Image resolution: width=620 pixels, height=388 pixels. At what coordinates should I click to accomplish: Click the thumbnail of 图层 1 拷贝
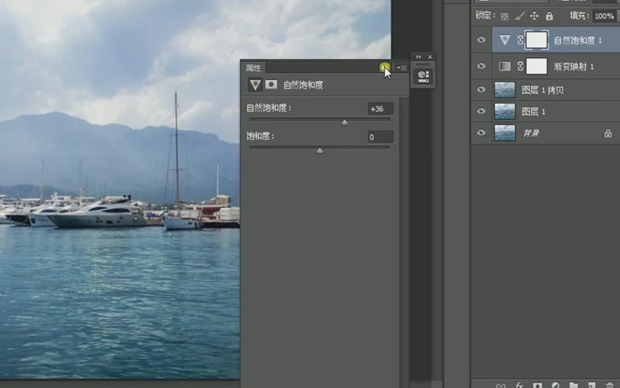[x=505, y=90]
